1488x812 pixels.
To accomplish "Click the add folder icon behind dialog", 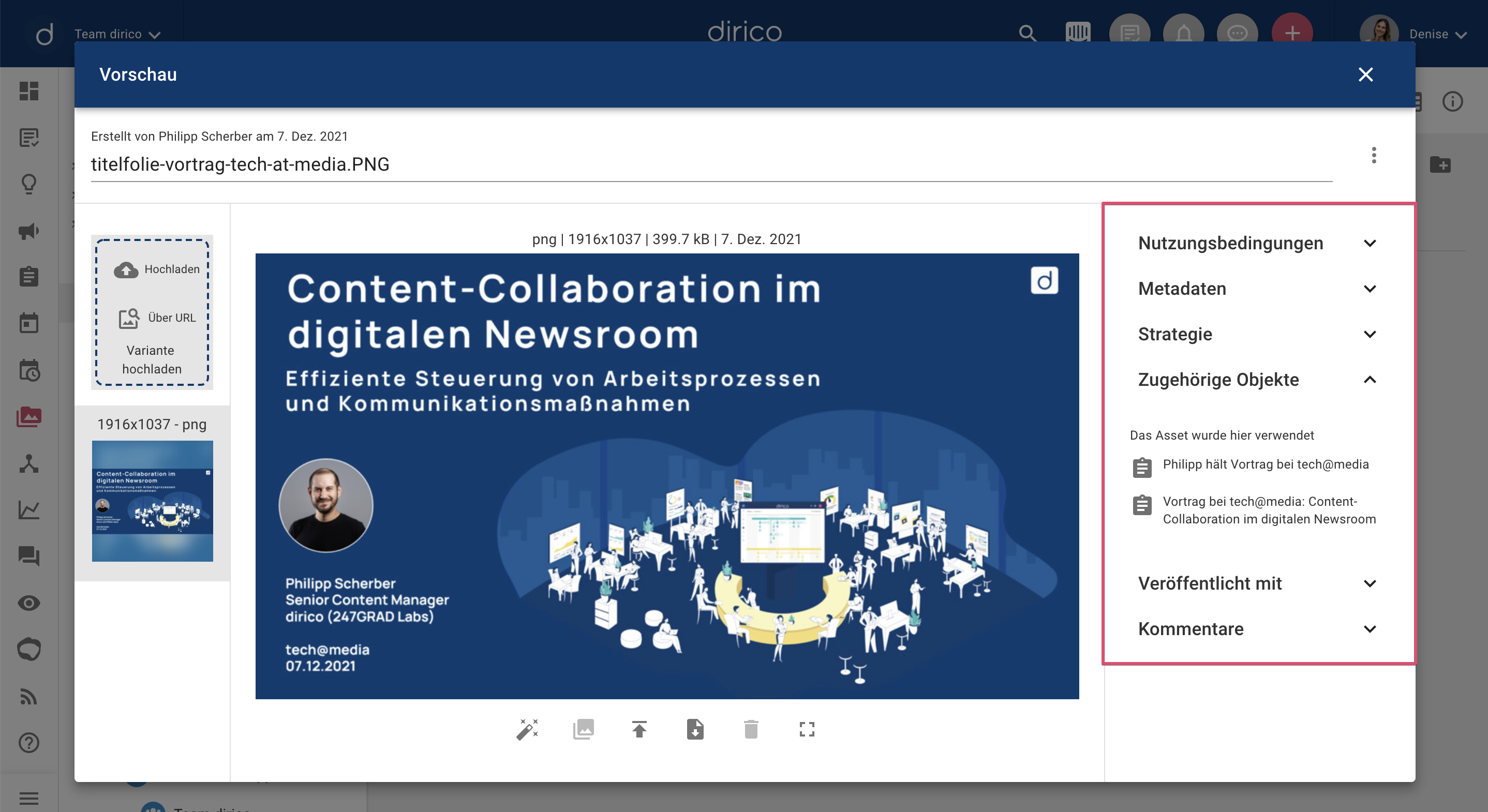I will coord(1440,164).
